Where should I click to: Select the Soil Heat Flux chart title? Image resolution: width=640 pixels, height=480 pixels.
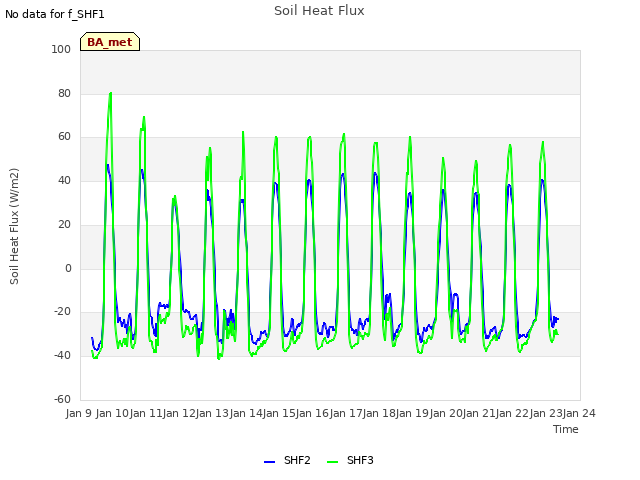click(319, 11)
